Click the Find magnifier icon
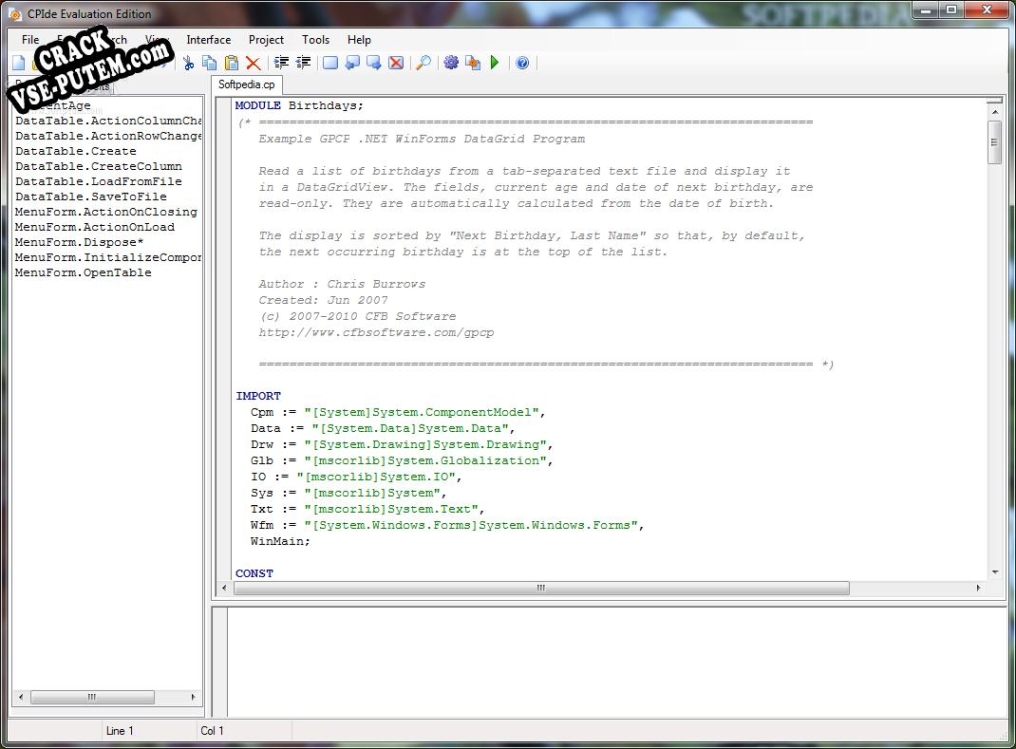 click(423, 63)
